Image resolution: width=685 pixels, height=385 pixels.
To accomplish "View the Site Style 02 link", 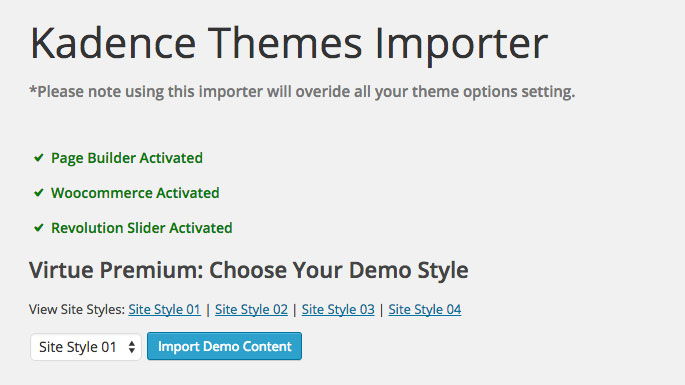I will (x=251, y=309).
